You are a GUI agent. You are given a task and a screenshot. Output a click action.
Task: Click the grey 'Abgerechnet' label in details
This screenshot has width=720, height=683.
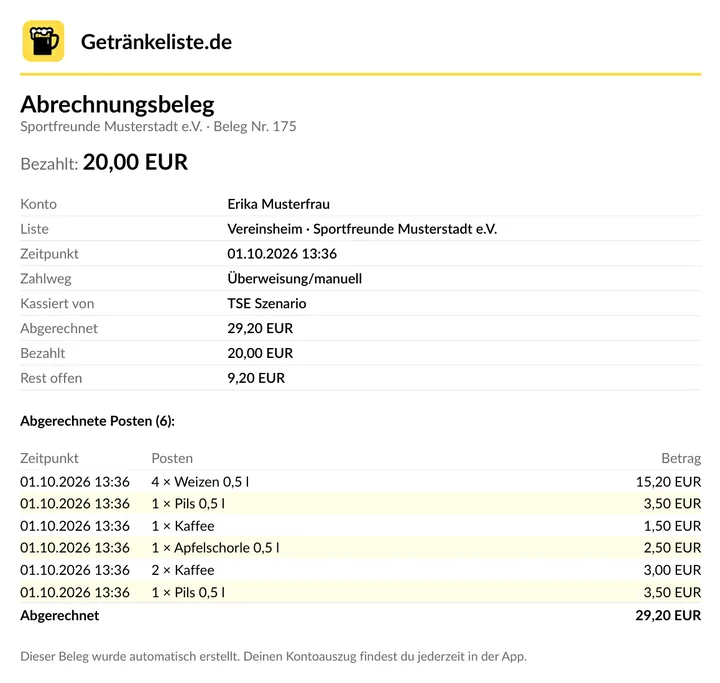[x=59, y=328]
